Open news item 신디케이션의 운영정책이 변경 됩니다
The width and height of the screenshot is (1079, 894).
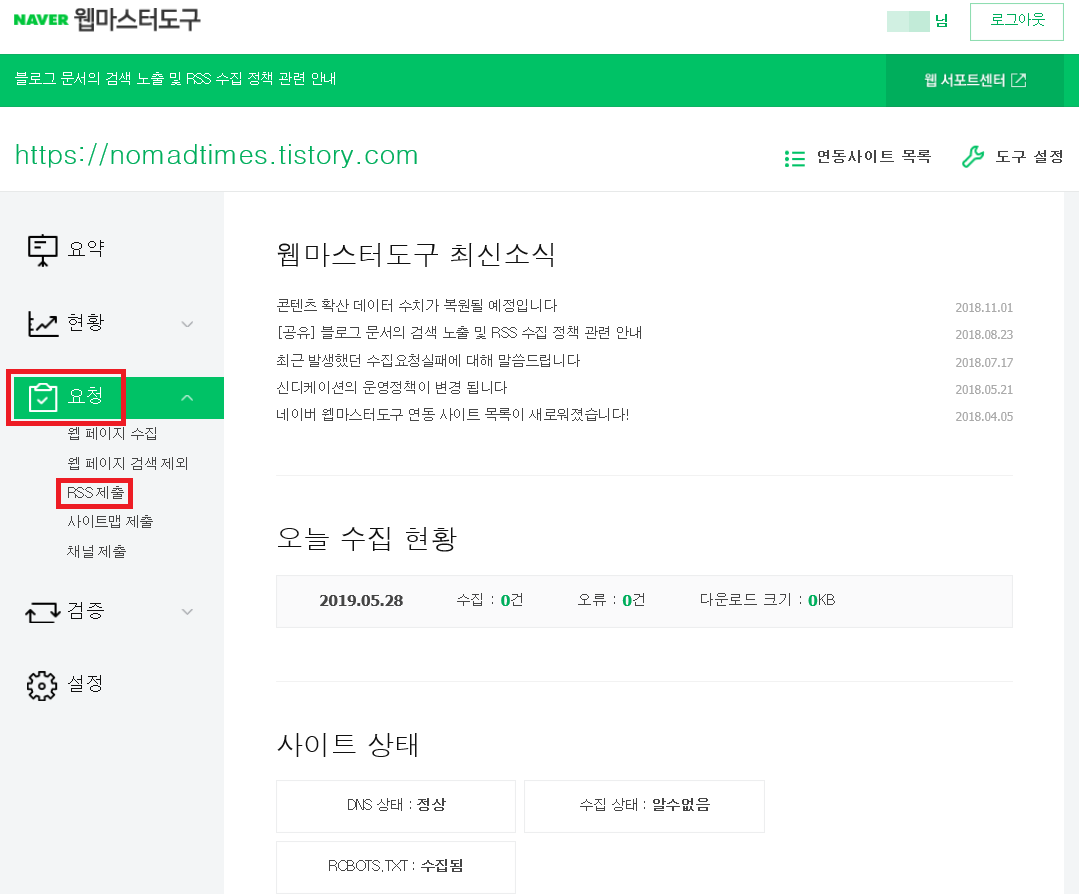pyautogui.click(x=392, y=387)
